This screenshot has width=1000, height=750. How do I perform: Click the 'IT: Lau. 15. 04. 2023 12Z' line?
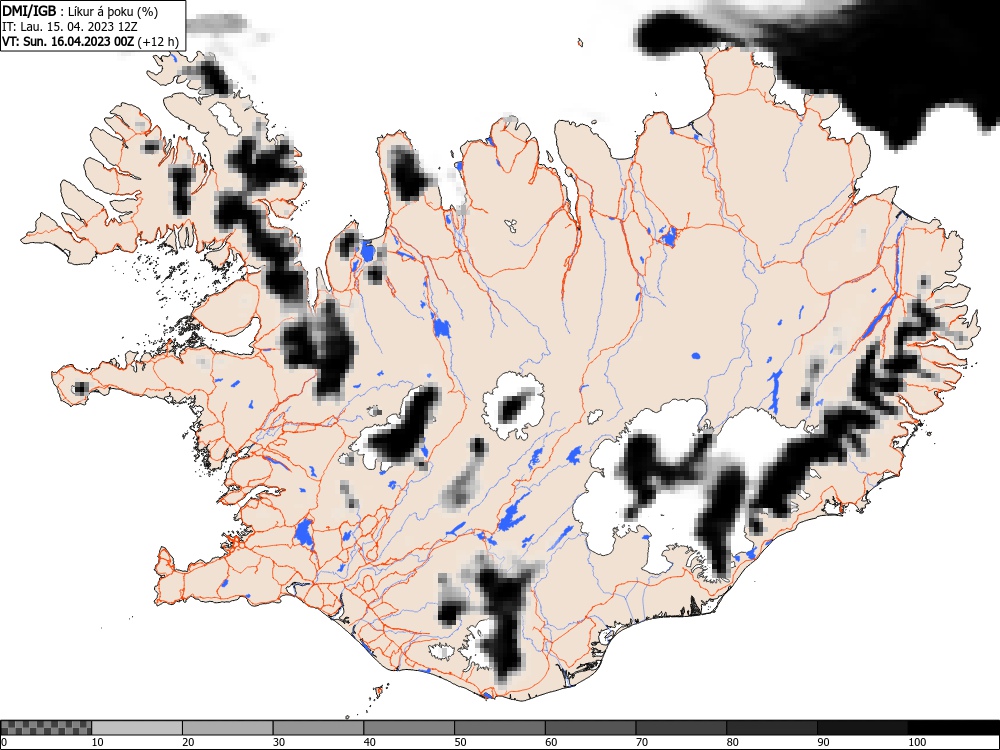70,27
